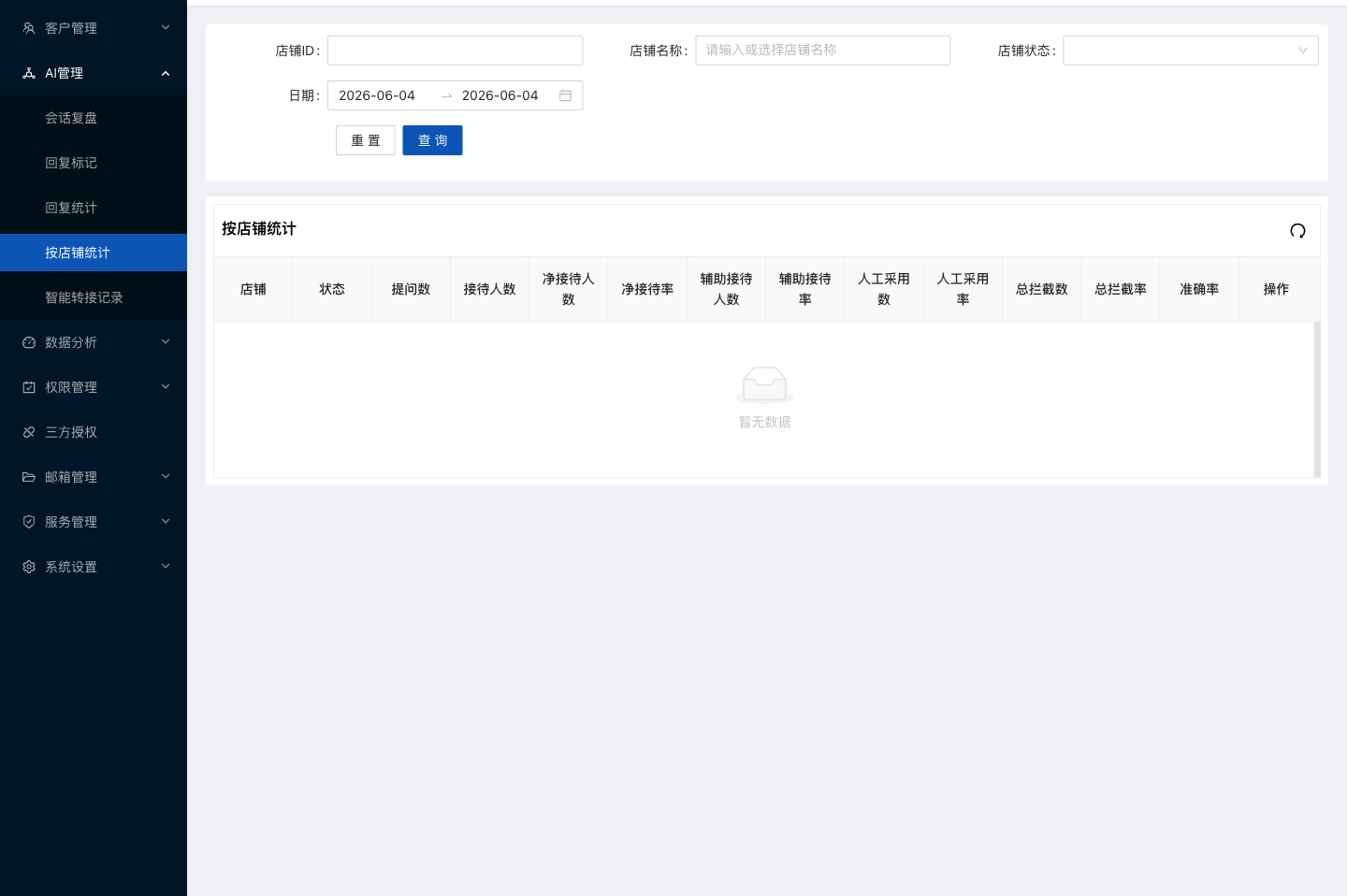Click the 接待人数 column header
The image size is (1347, 896).
tap(490, 289)
